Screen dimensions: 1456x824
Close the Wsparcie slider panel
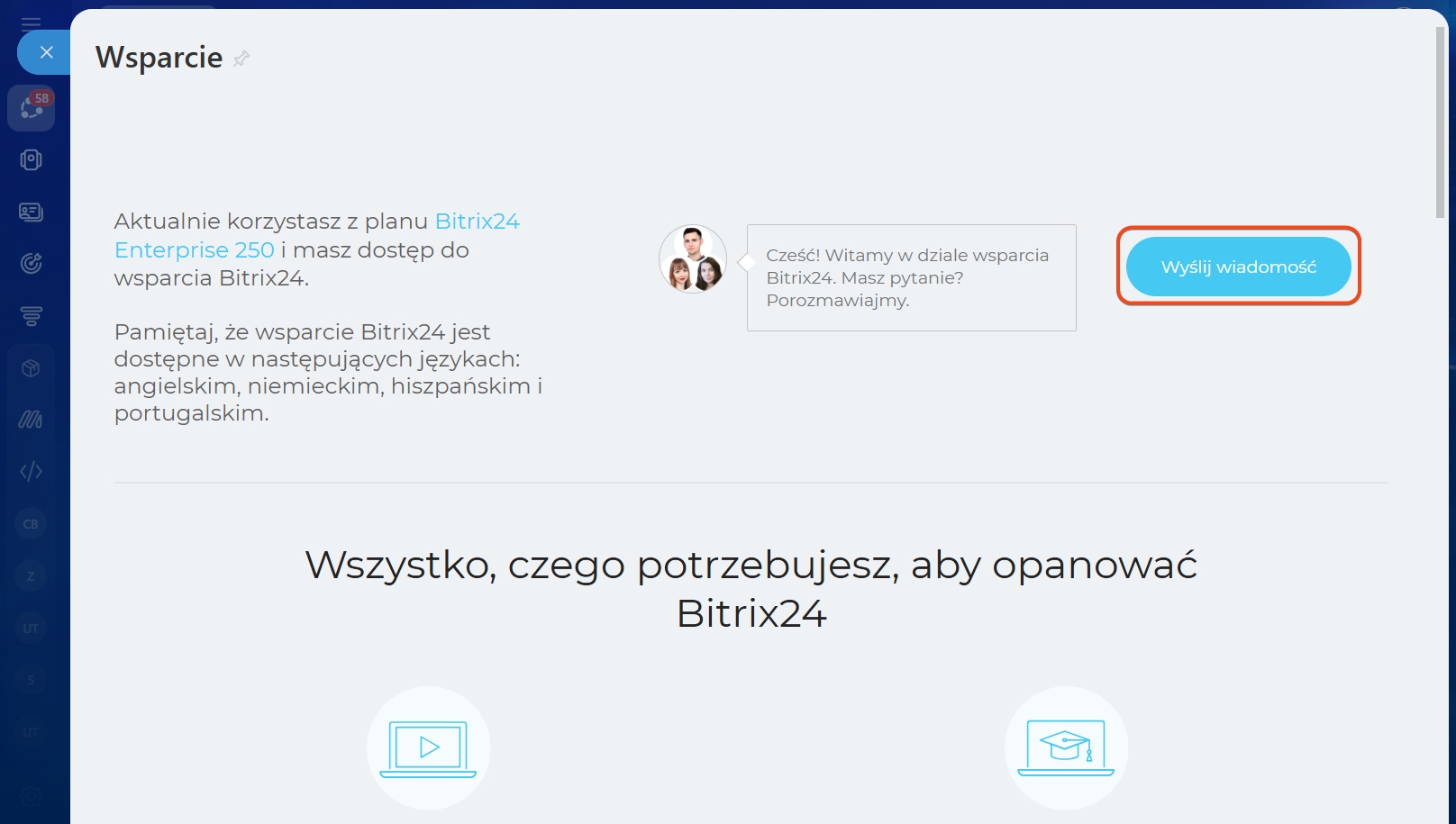point(46,52)
